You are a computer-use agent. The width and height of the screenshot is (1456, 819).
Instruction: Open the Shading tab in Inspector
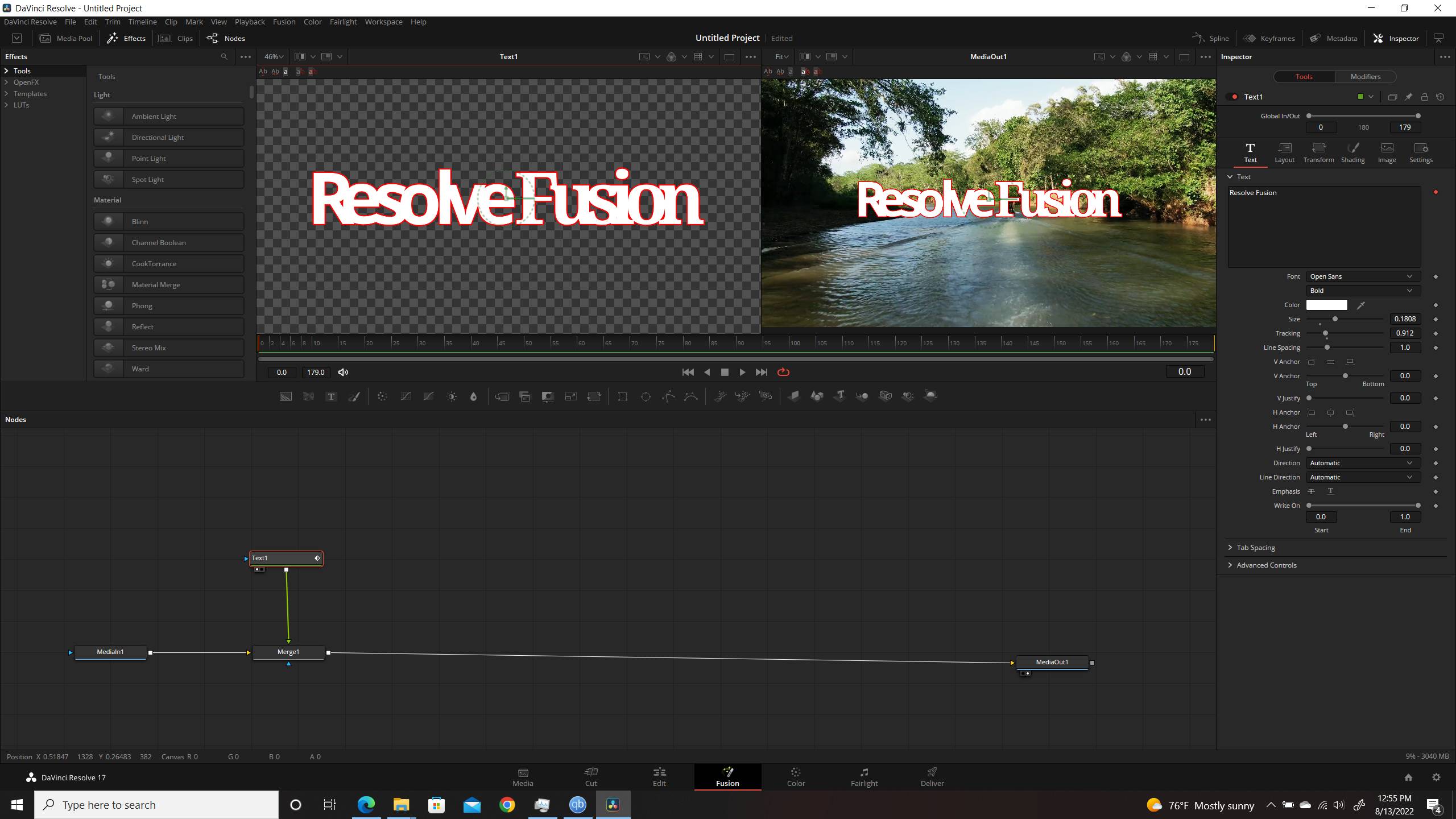(1352, 153)
